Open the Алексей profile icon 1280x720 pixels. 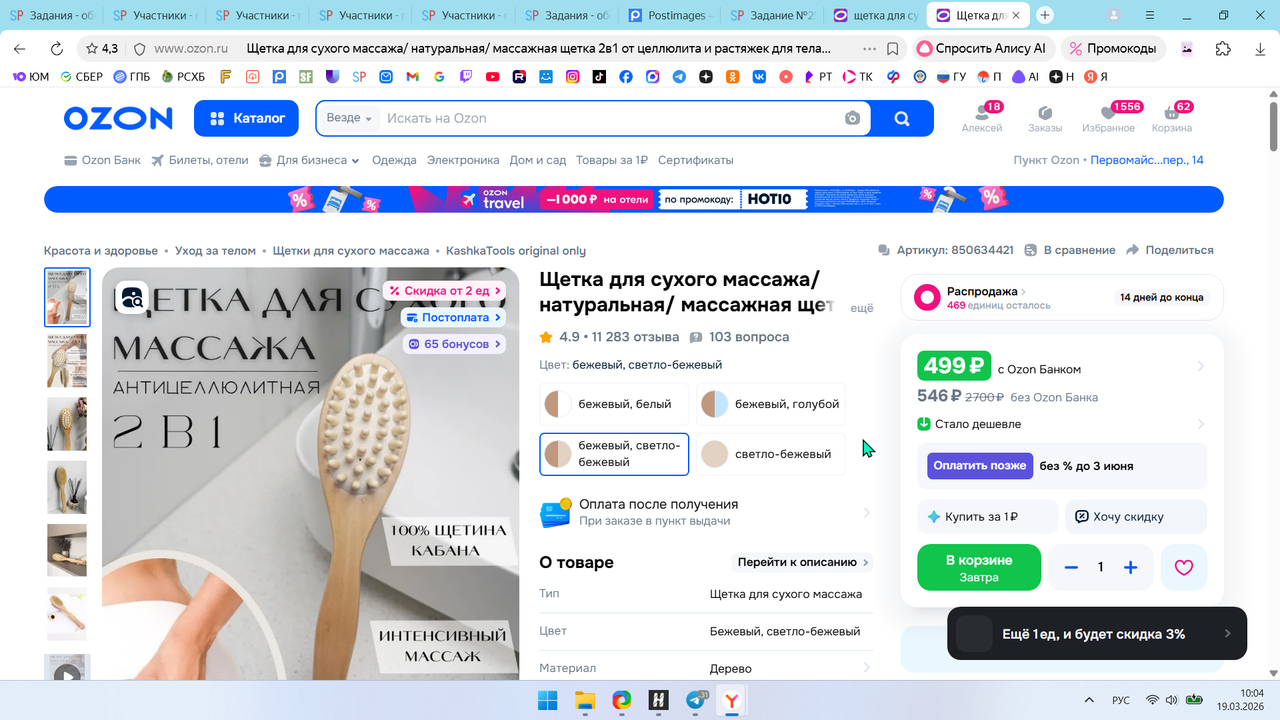[x=982, y=117]
